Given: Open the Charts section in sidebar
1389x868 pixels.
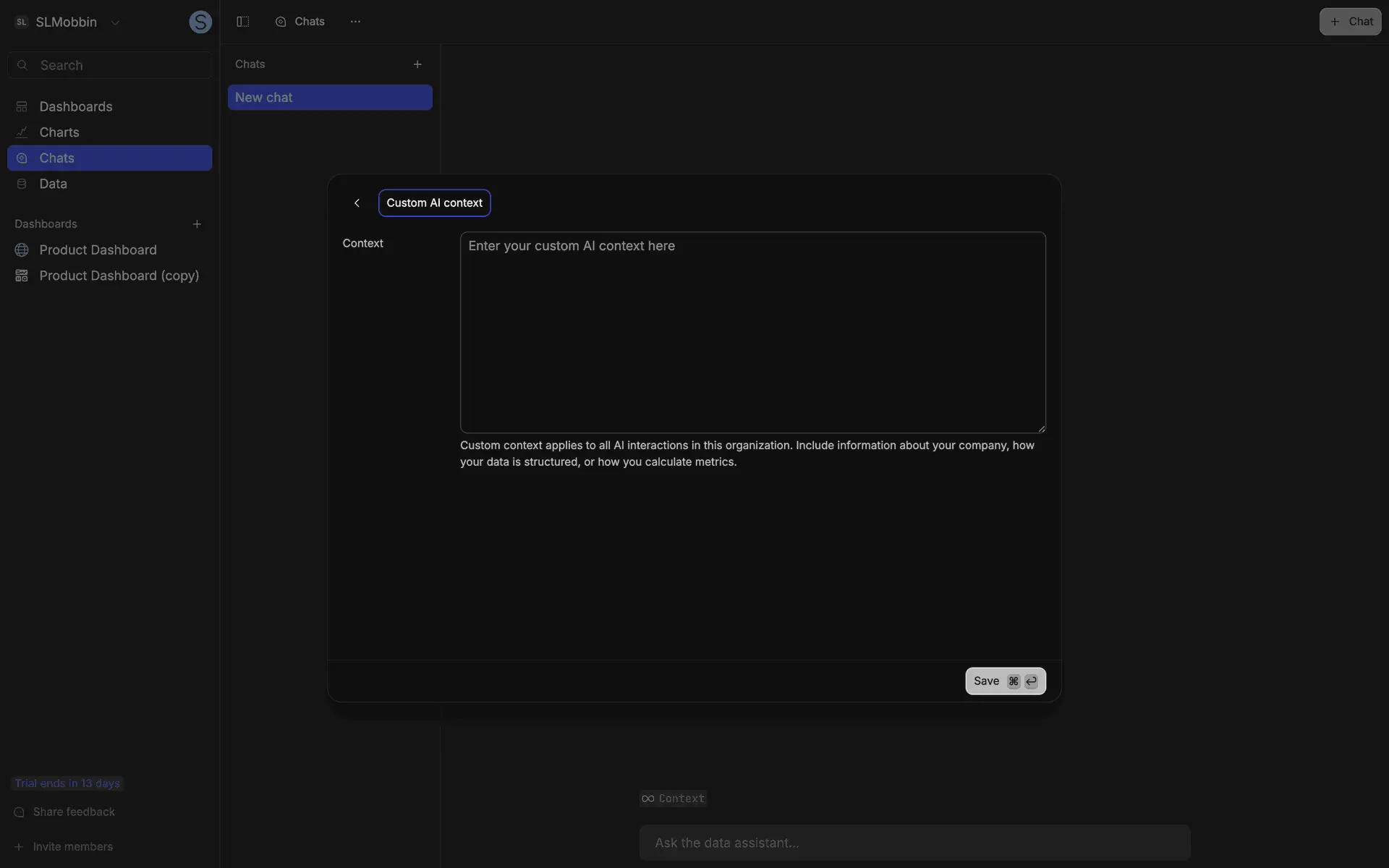Looking at the screenshot, I should tap(59, 132).
